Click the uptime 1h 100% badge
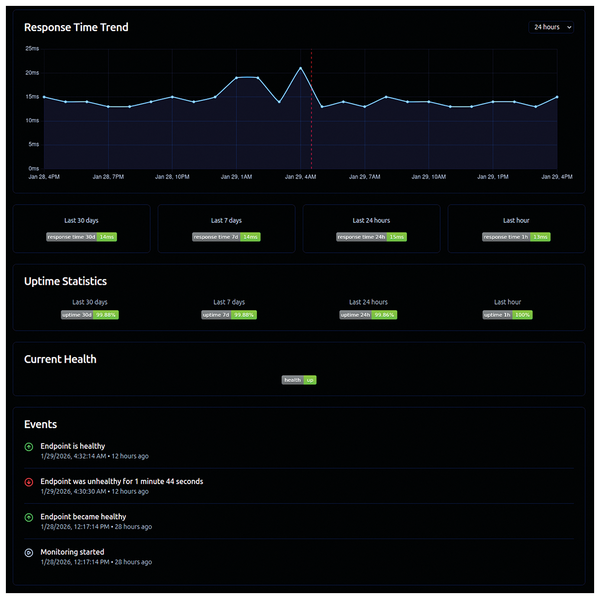This screenshot has width=600, height=599. pyautogui.click(x=507, y=315)
